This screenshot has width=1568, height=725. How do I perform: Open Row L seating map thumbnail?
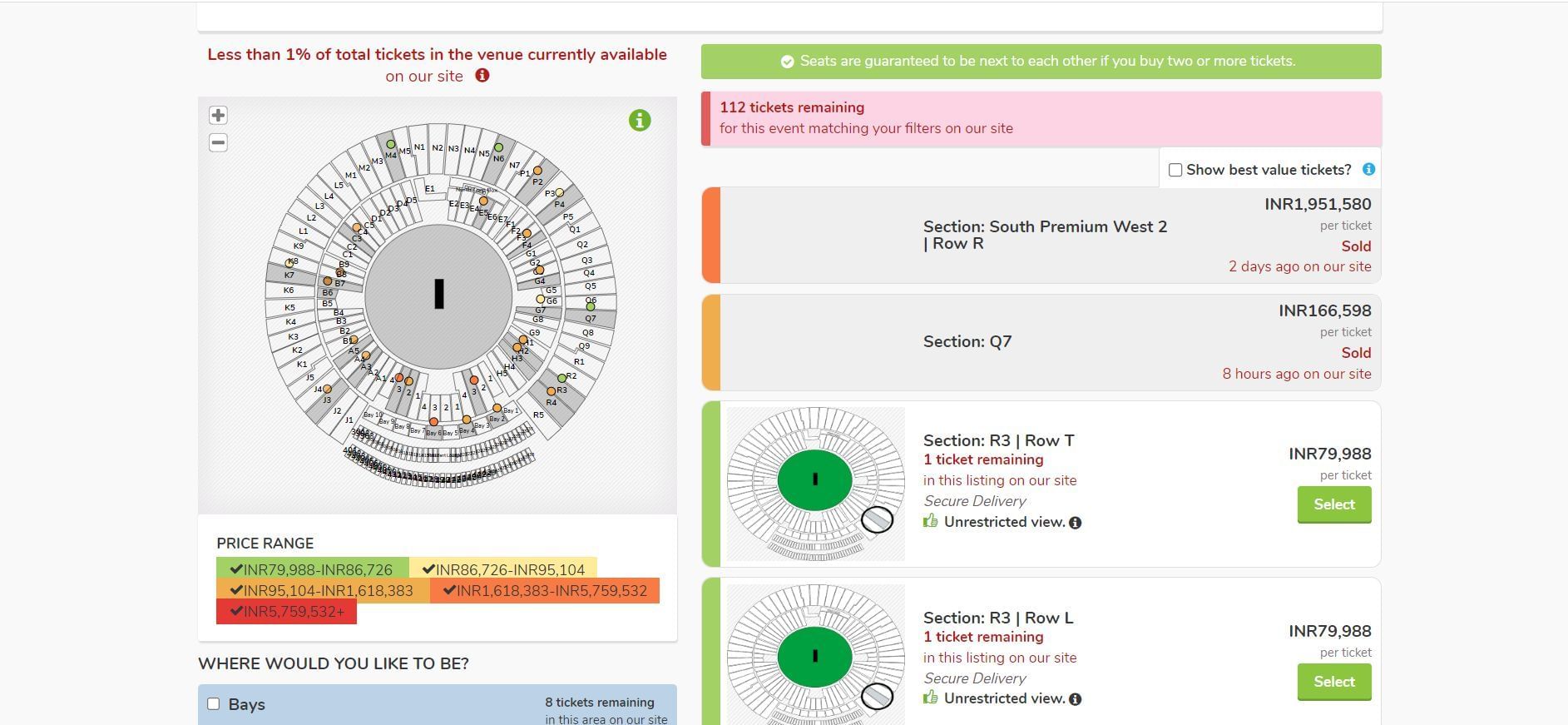coord(815,654)
